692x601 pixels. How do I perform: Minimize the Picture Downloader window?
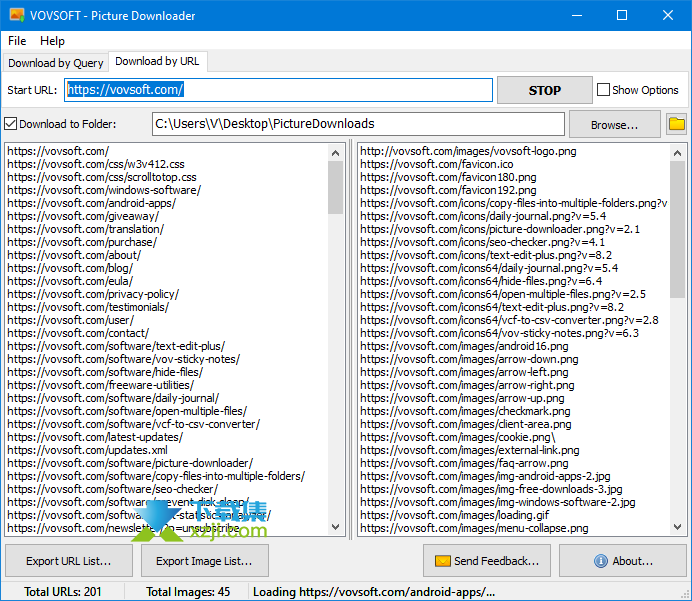[577, 15]
